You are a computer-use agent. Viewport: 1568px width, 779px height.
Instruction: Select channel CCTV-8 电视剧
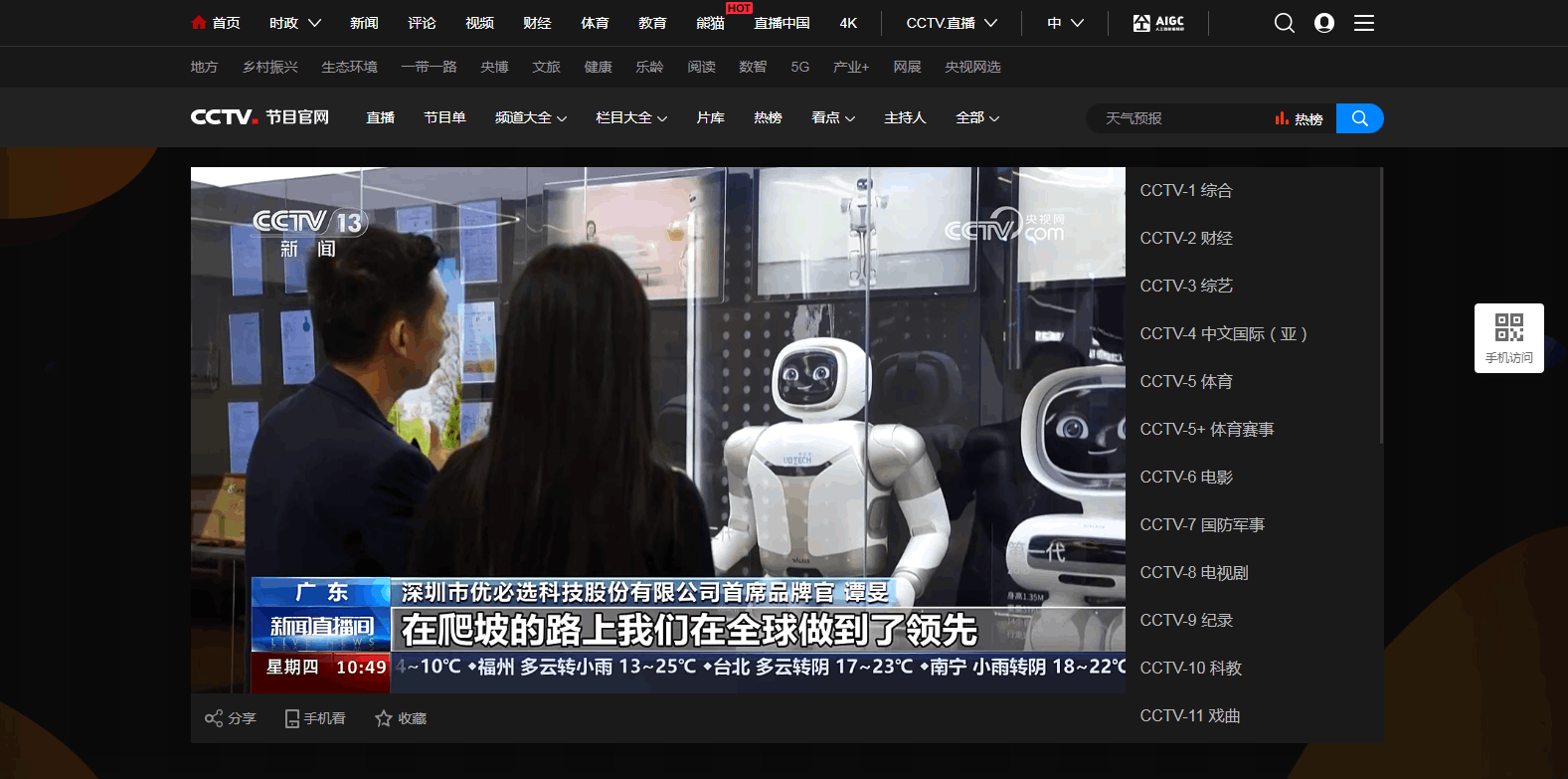coord(1193,572)
